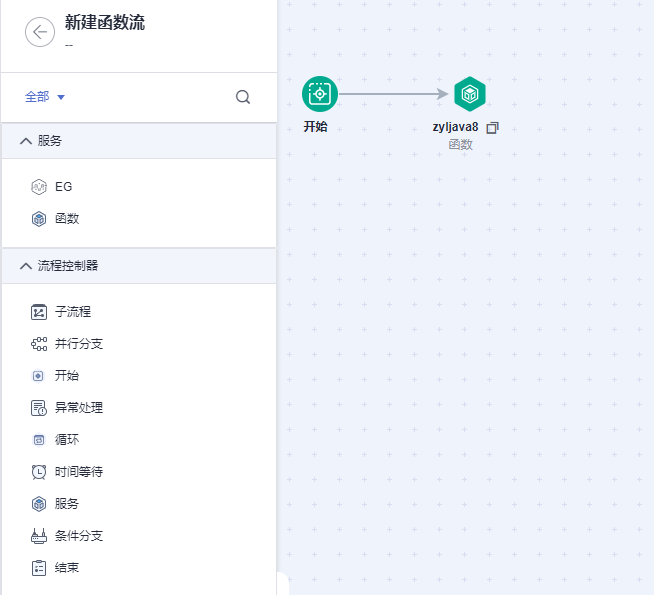The width and height of the screenshot is (654, 595).
Task: Select the EG service icon
Action: pyautogui.click(x=39, y=187)
